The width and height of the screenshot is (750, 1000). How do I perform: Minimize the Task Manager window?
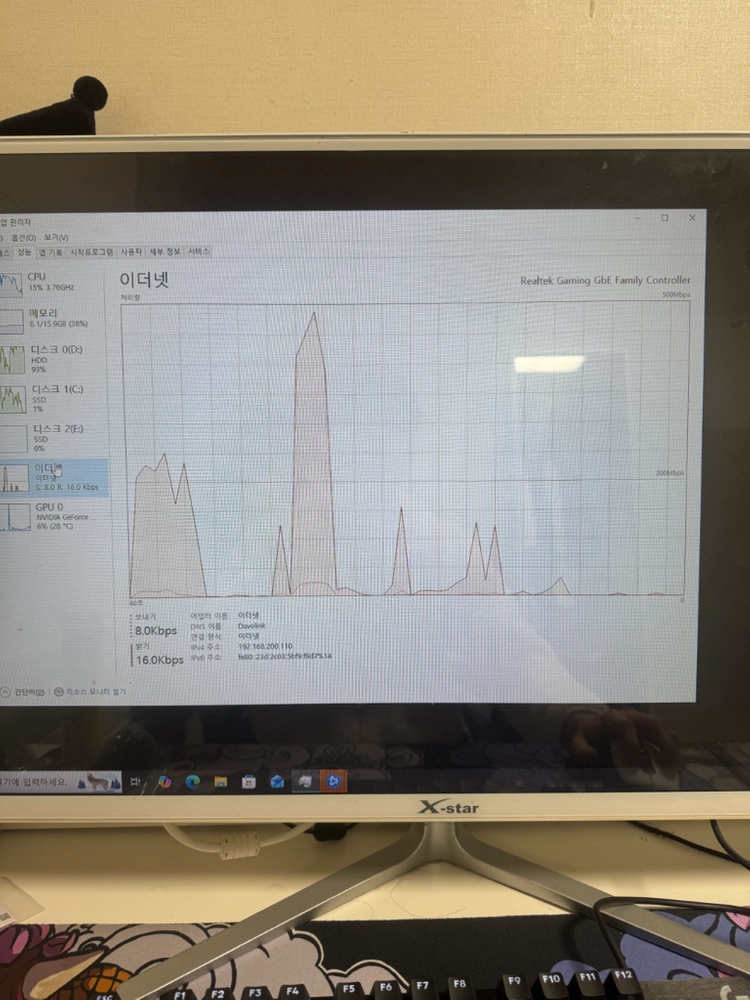(x=637, y=218)
